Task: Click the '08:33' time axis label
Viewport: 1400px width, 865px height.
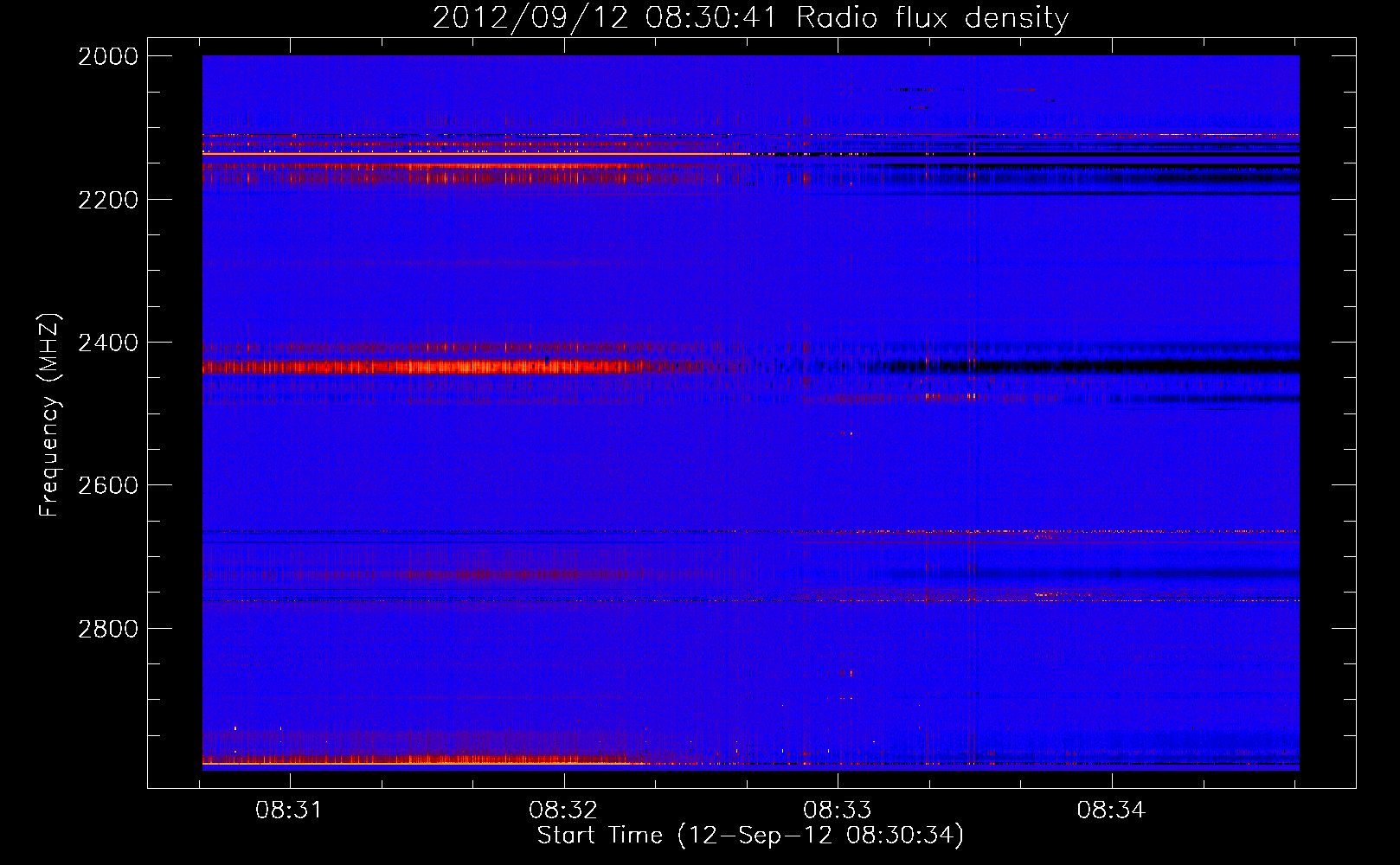Action: pos(837,810)
